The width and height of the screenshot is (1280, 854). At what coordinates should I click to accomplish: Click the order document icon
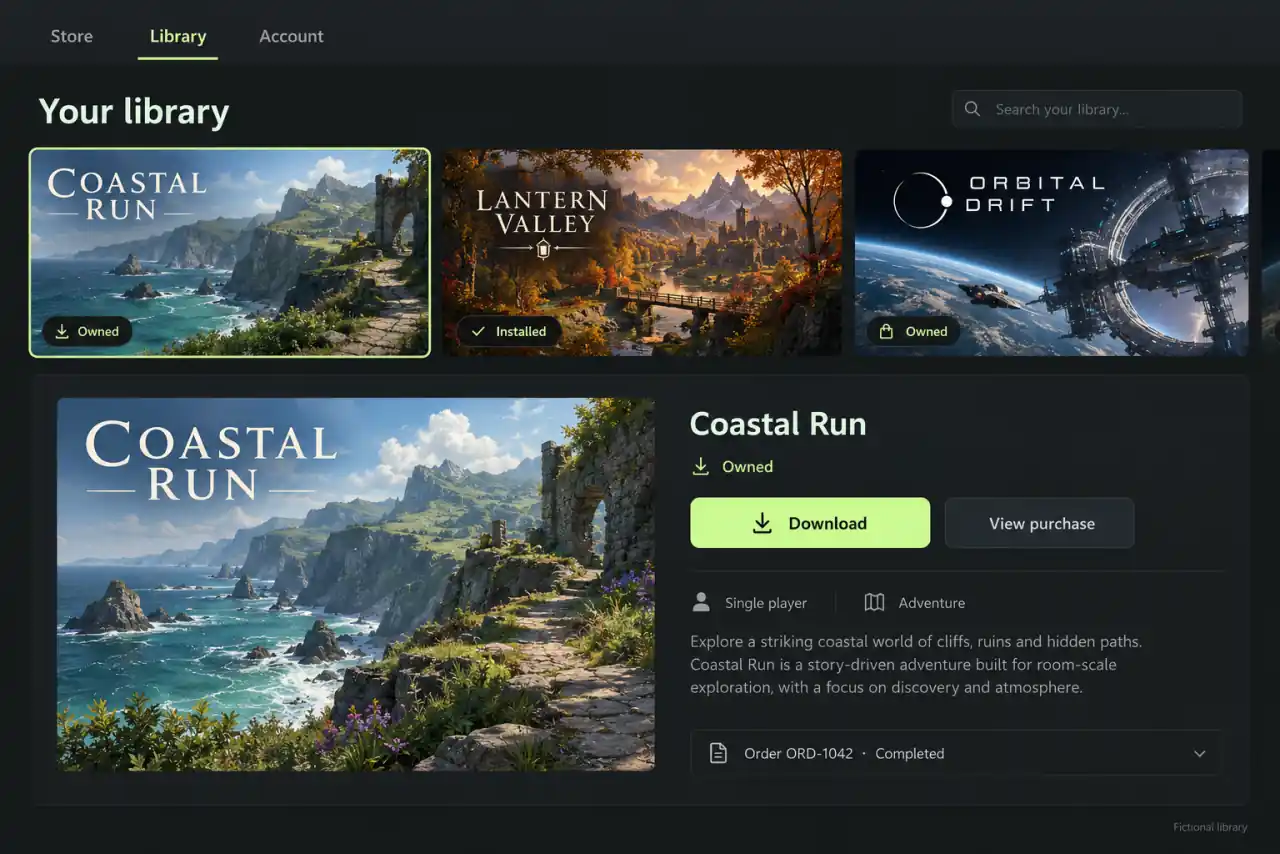coord(718,754)
